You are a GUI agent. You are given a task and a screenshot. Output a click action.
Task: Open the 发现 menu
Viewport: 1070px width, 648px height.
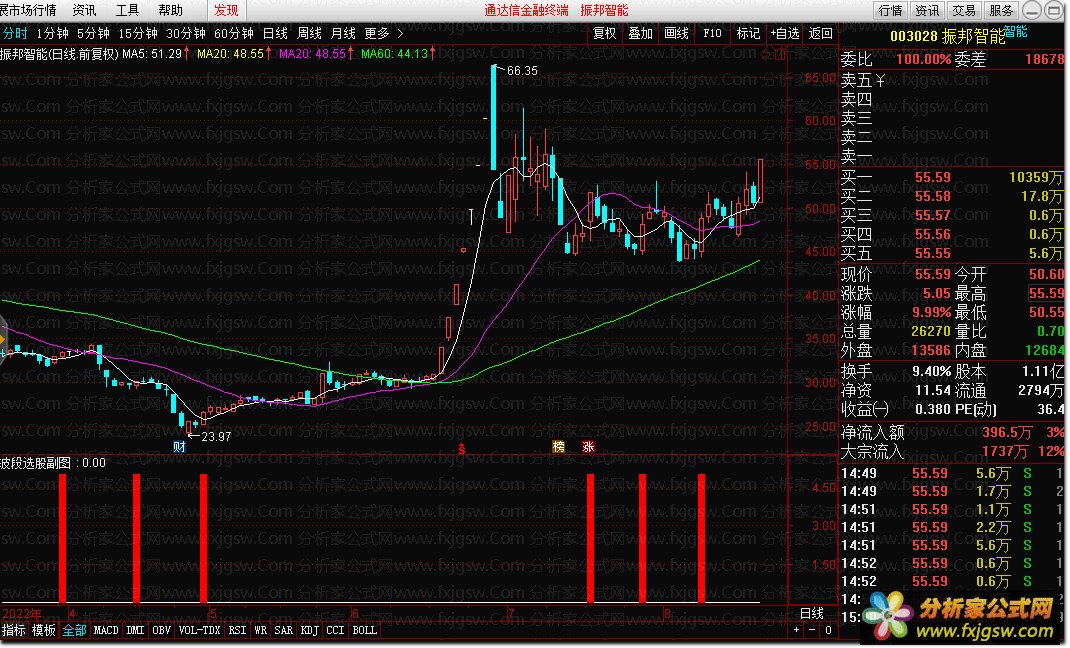pos(227,10)
